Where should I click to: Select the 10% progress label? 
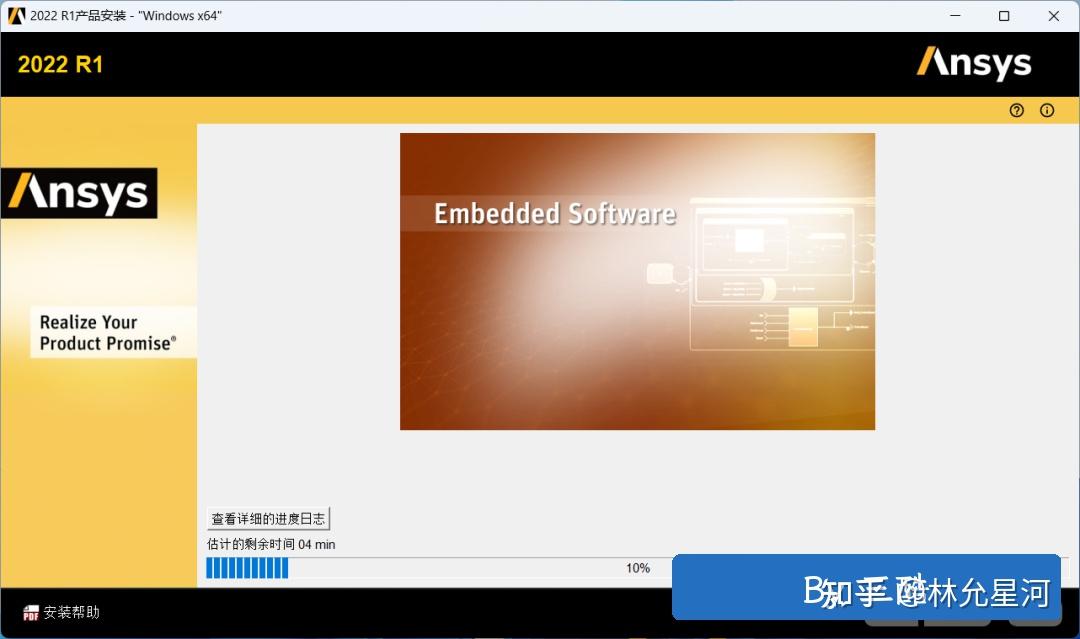coord(639,567)
